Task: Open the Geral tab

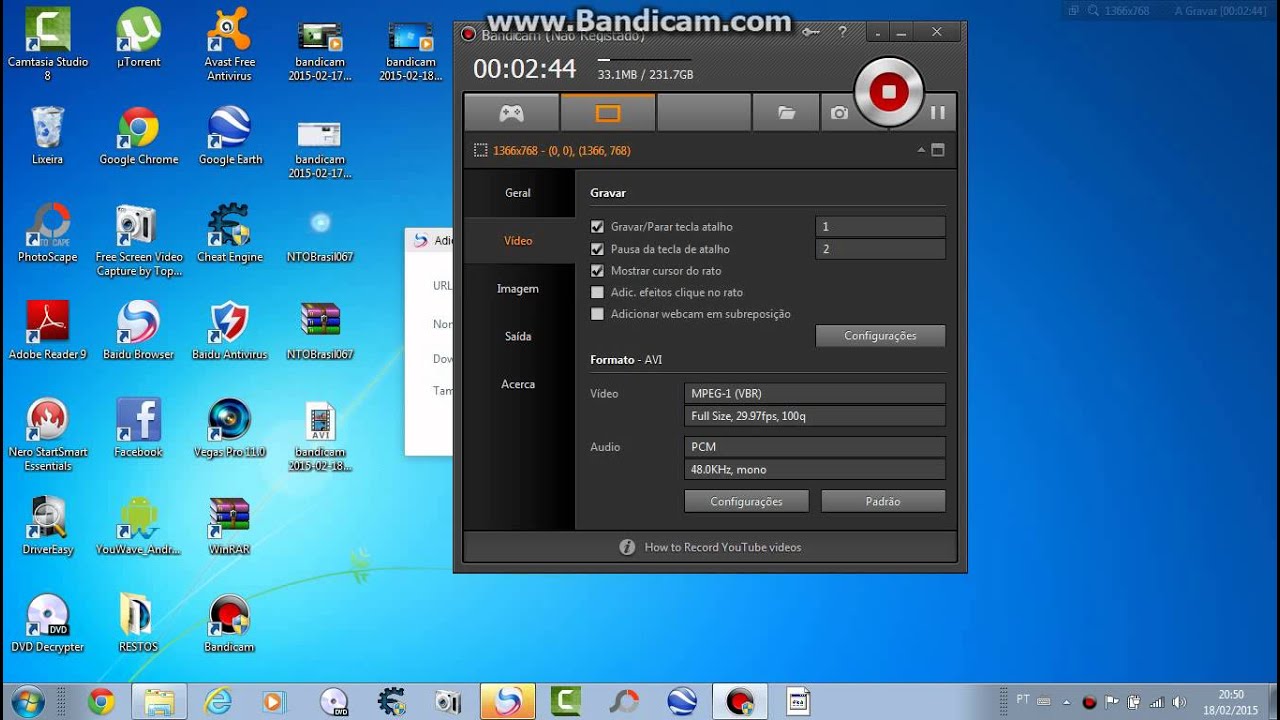Action: coord(518,193)
